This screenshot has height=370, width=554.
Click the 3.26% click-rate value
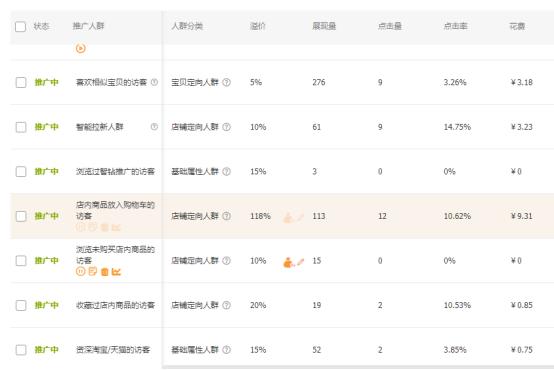(455, 82)
